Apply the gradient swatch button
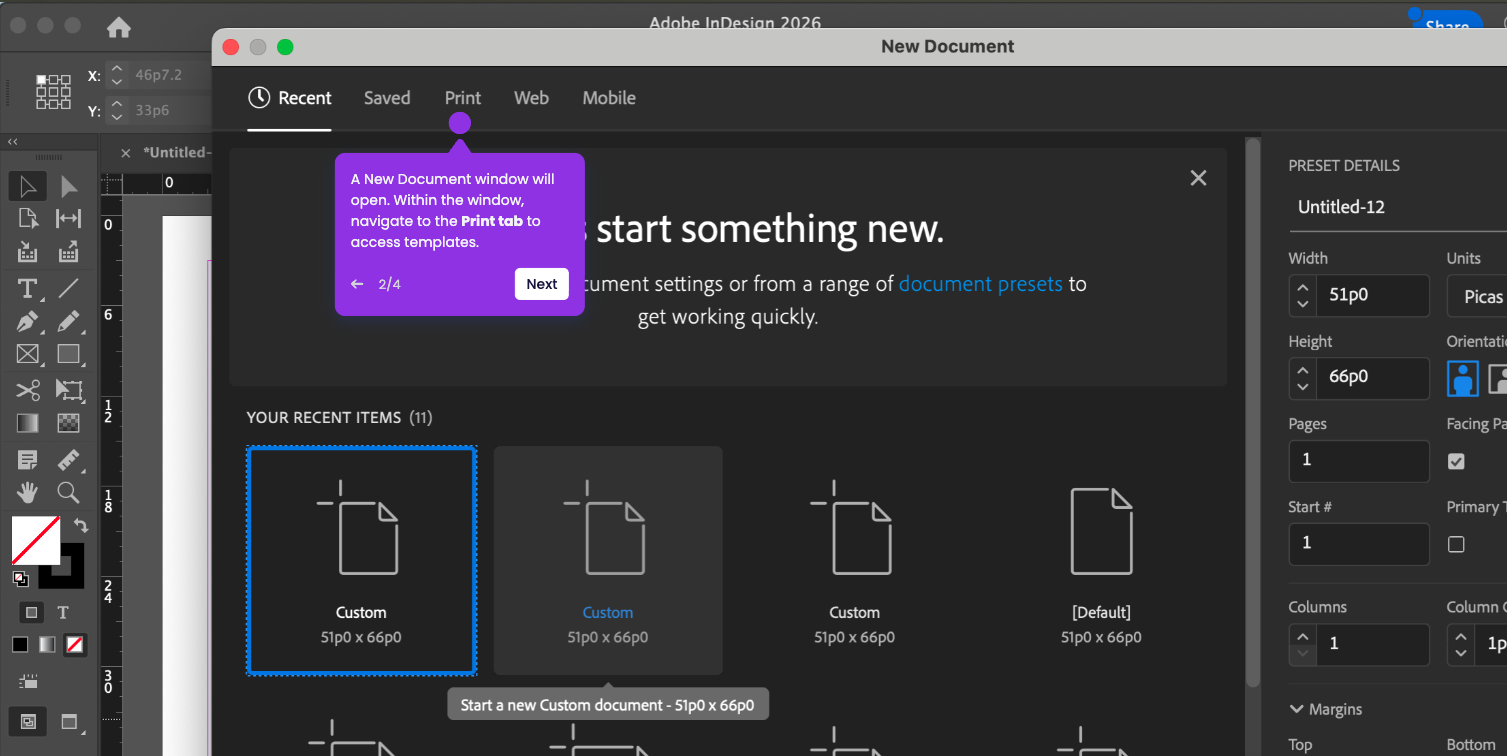This screenshot has height=756, width=1507. click(x=47, y=645)
